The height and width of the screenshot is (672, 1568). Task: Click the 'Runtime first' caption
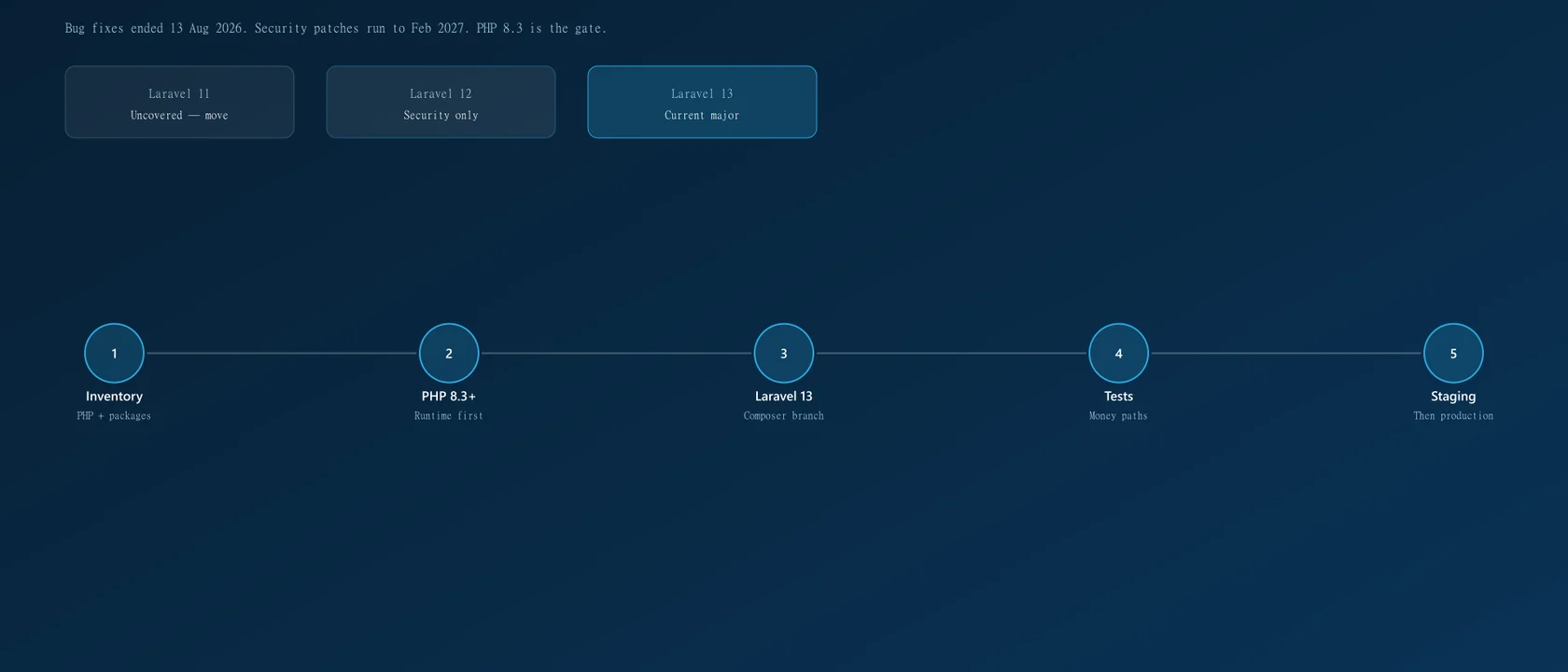pos(449,416)
